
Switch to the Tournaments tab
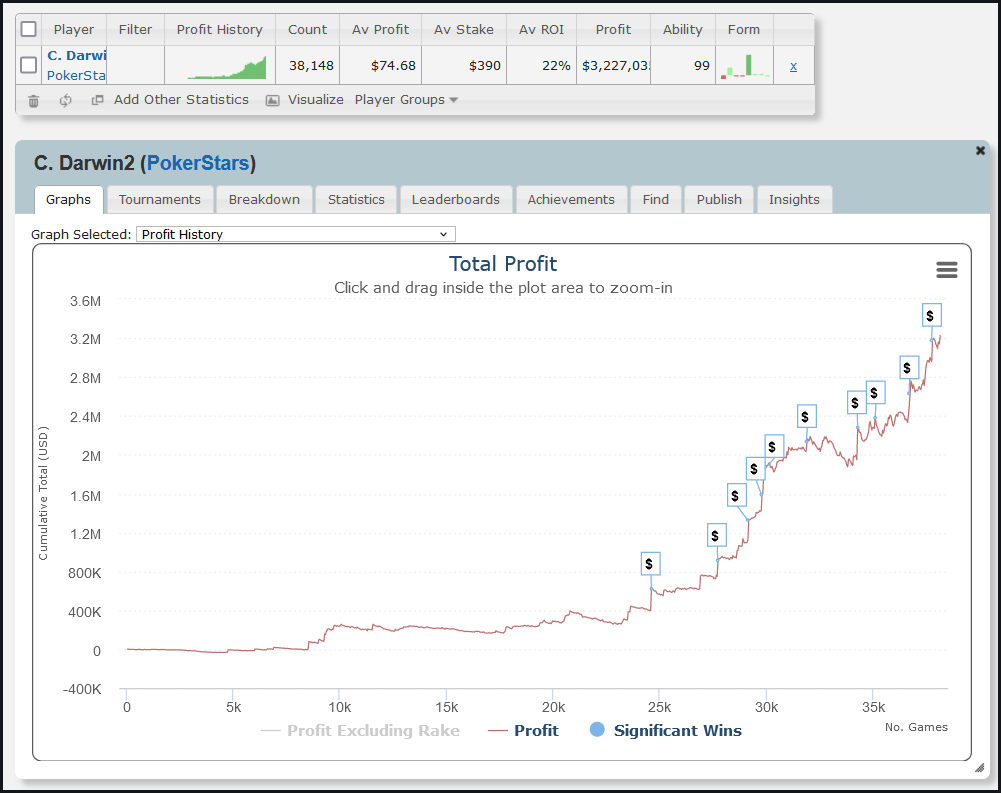pos(159,199)
